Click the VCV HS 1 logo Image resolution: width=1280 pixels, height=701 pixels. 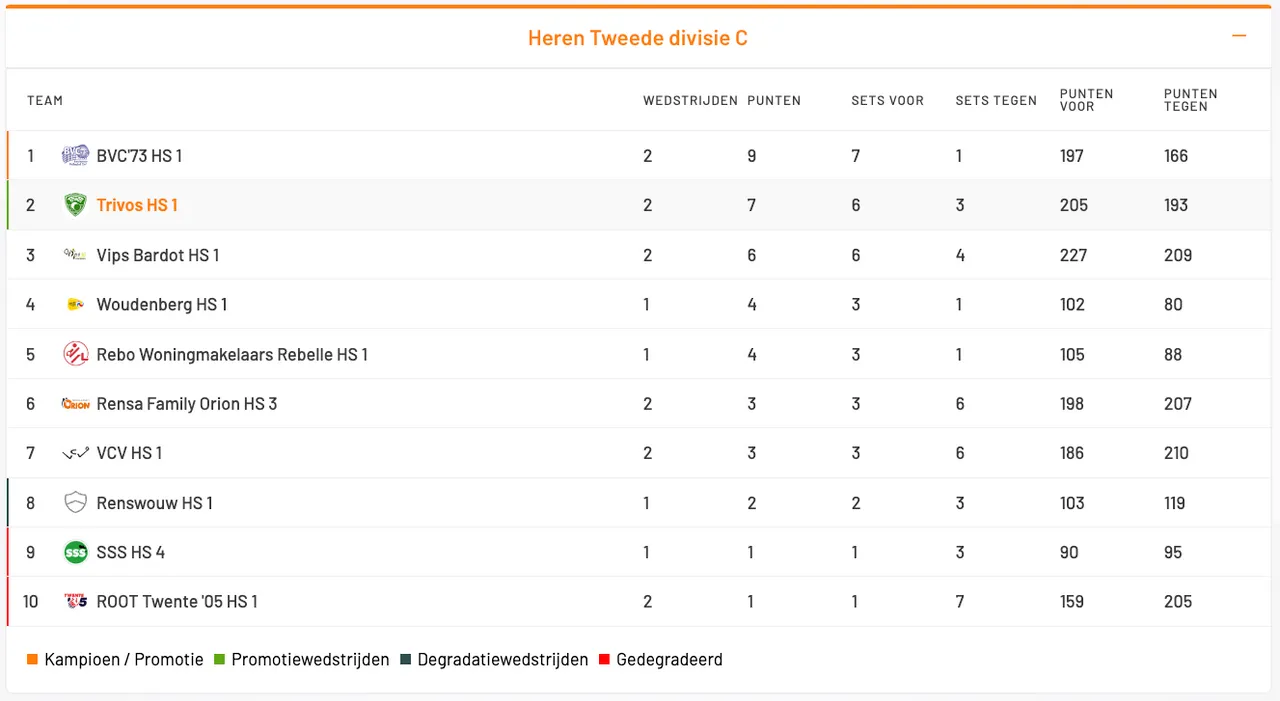click(75, 453)
